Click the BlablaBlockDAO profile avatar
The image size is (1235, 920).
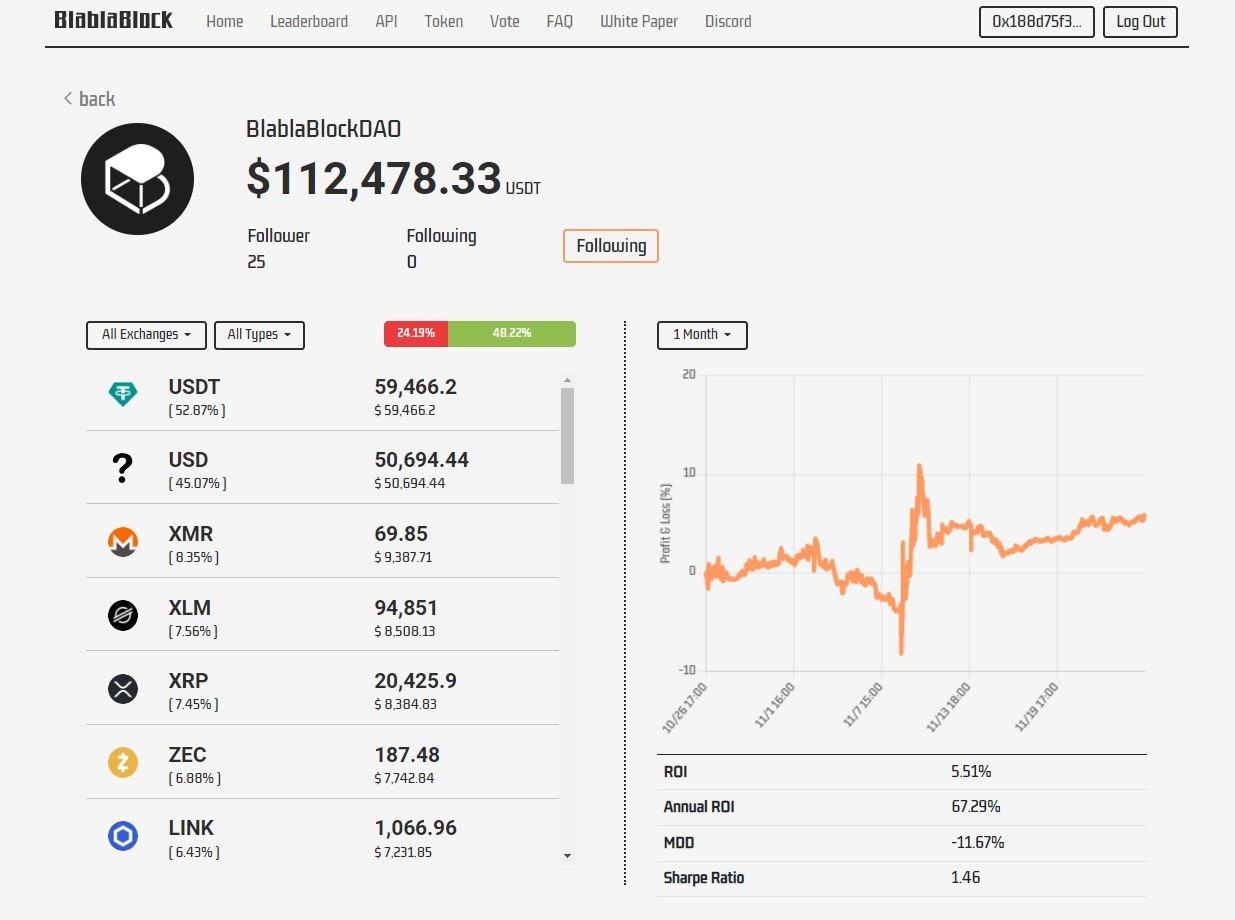point(137,179)
